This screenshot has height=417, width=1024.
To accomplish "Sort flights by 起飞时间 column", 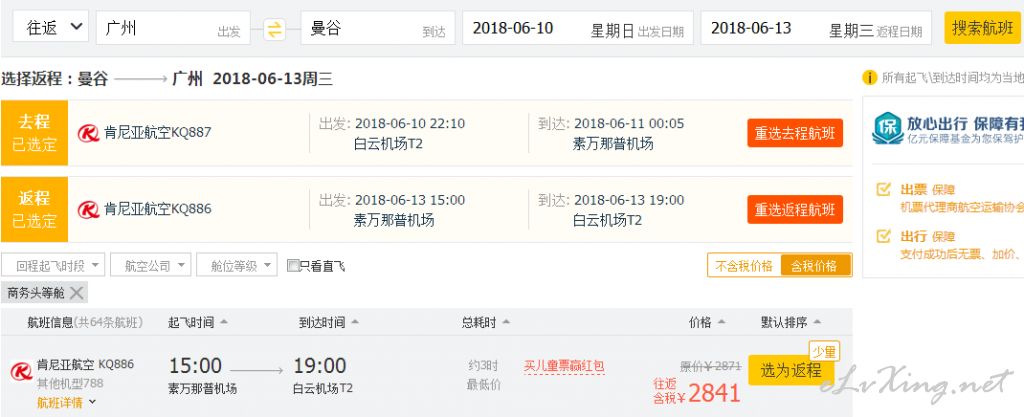I will (197, 322).
